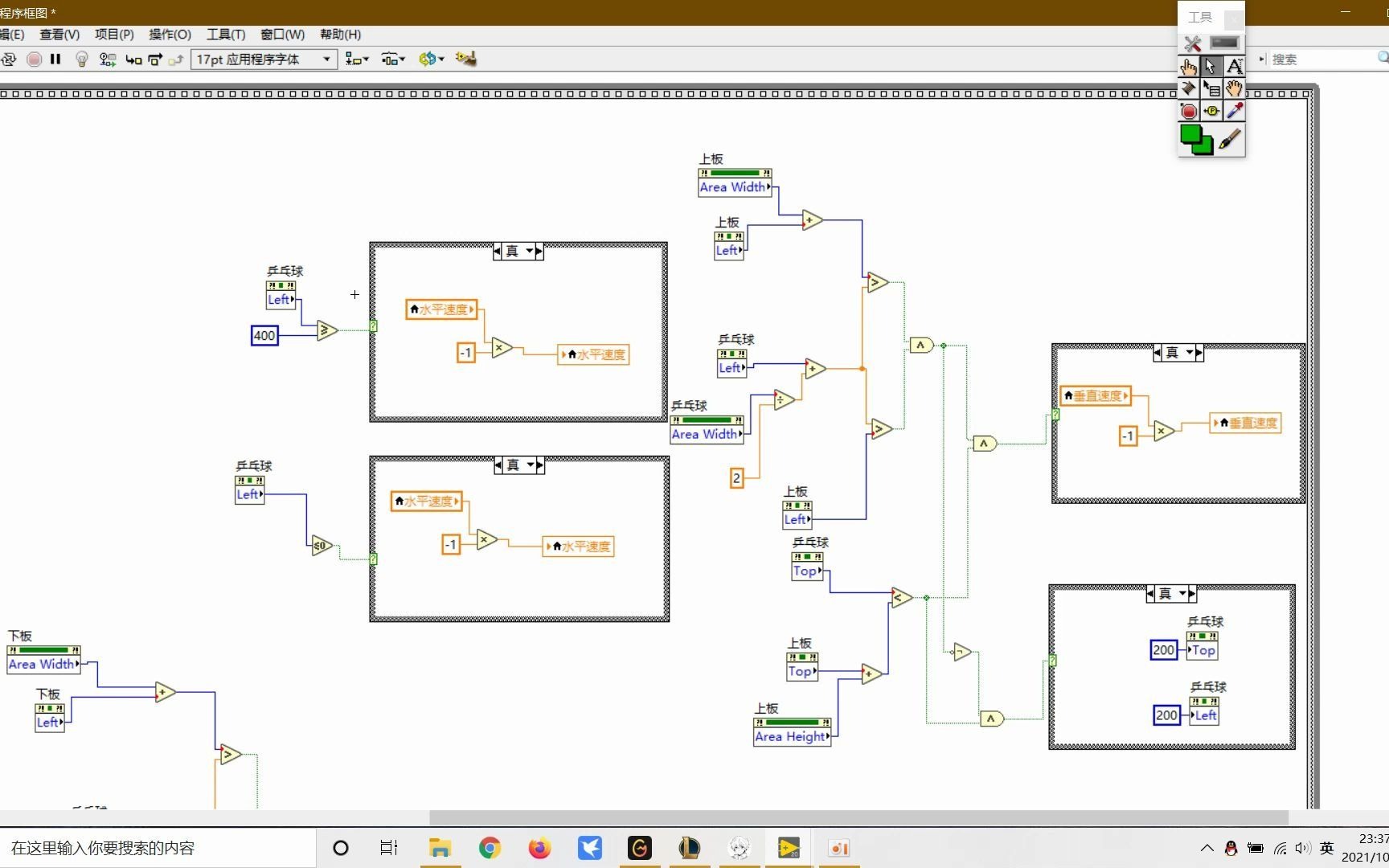This screenshot has width=1389, height=868.
Task: Select the 200 constant wired to Top
Action: tap(1163, 650)
